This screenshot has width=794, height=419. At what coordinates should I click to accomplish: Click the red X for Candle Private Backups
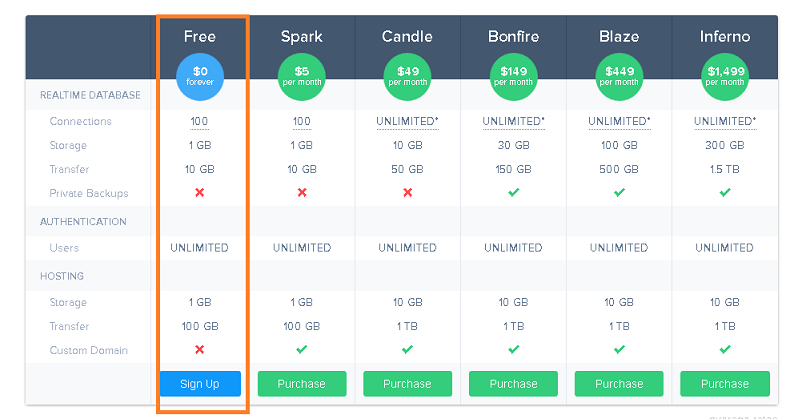[x=408, y=193]
